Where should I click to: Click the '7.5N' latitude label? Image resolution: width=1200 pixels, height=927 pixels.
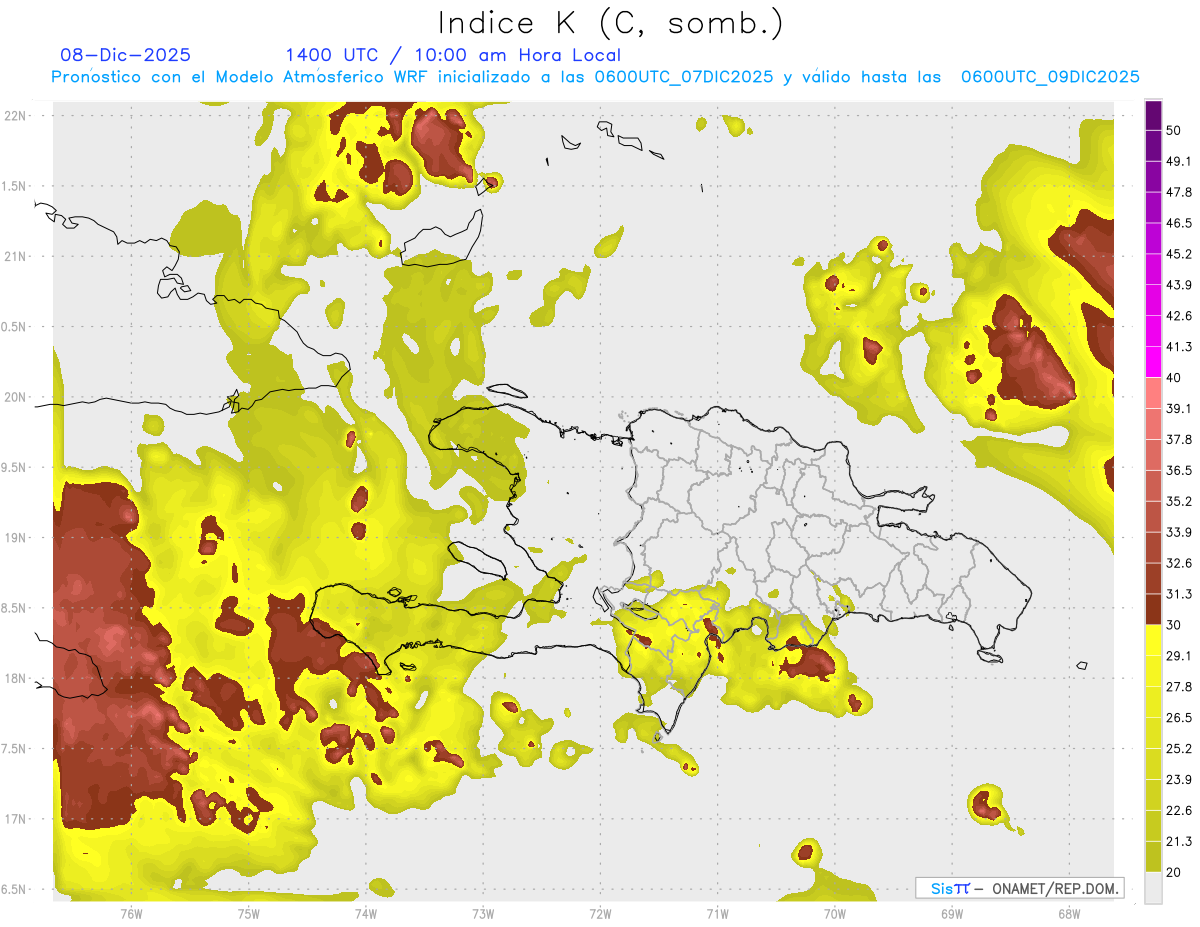(x=15, y=749)
